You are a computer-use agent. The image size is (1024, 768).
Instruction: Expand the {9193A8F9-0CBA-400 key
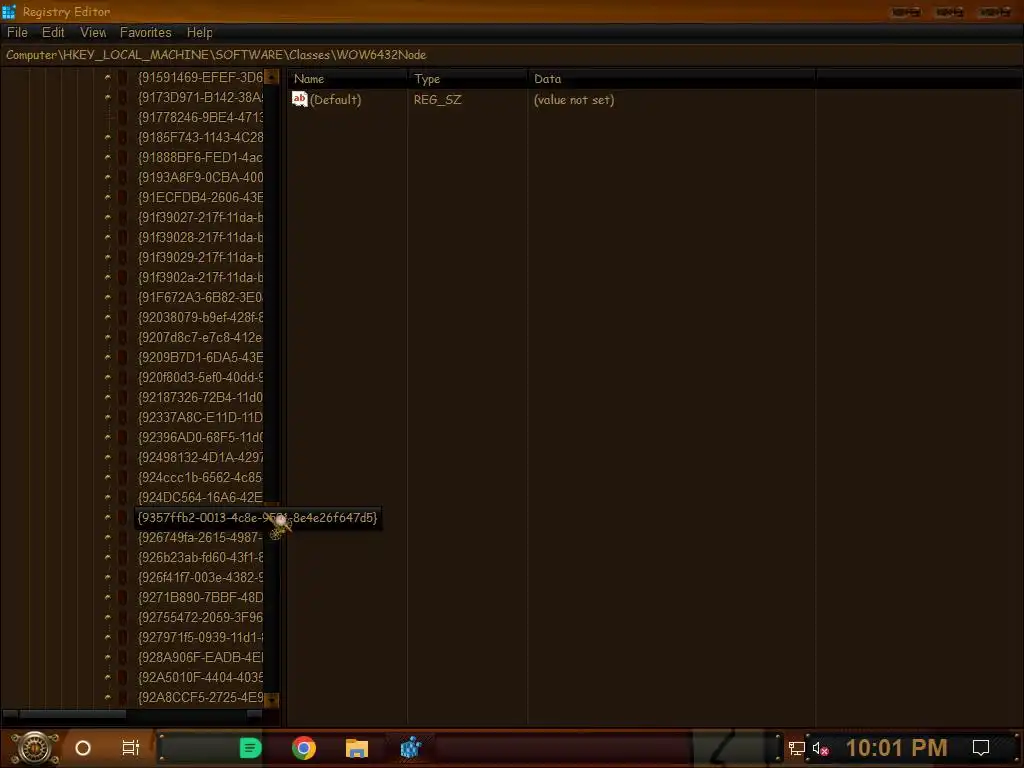point(108,177)
